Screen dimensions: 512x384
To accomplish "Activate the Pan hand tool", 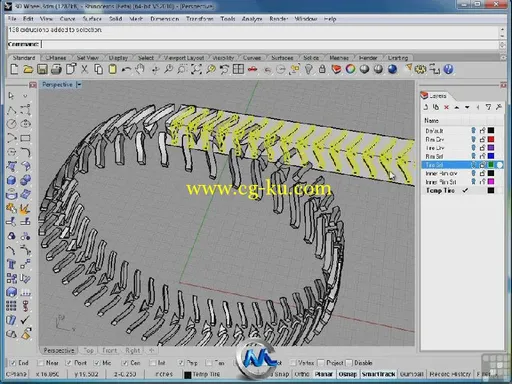I will 140,69.
